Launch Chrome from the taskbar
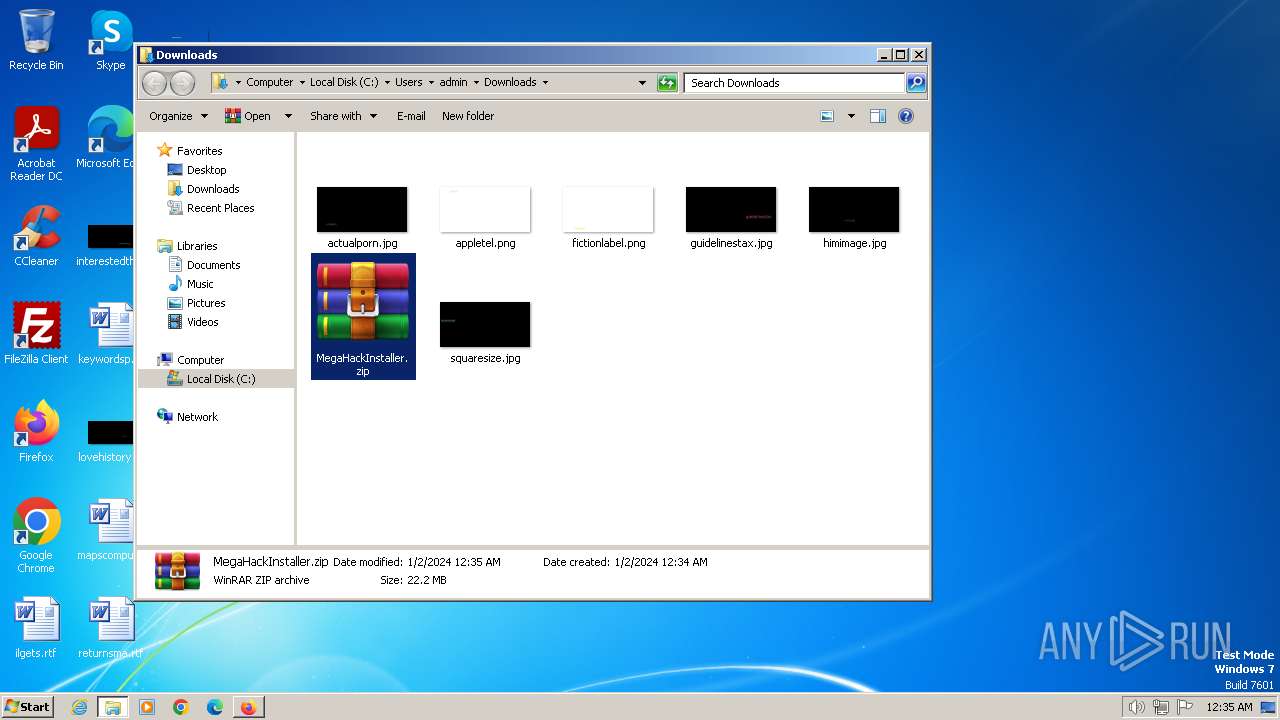This screenshot has height=720, width=1280. point(181,707)
